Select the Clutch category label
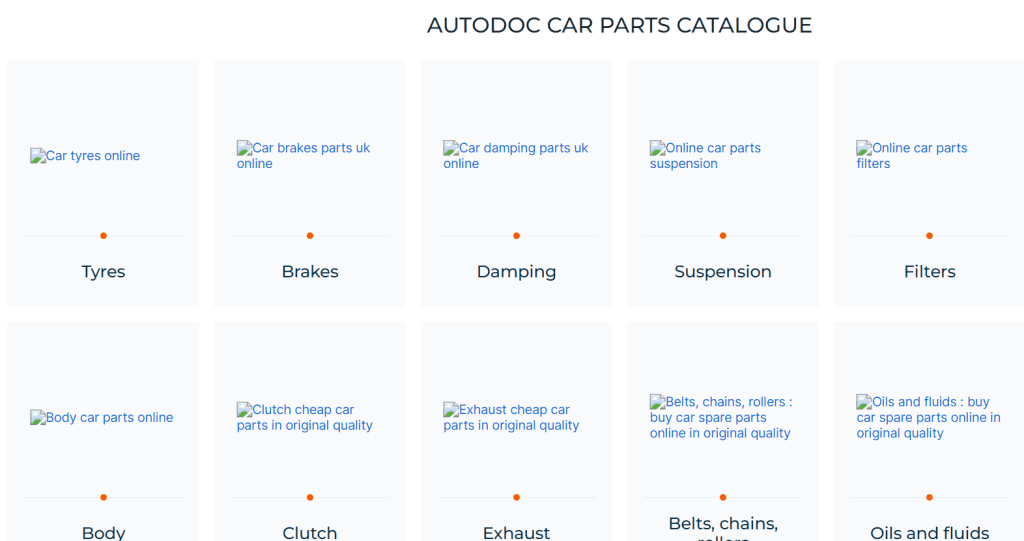 coord(310,532)
